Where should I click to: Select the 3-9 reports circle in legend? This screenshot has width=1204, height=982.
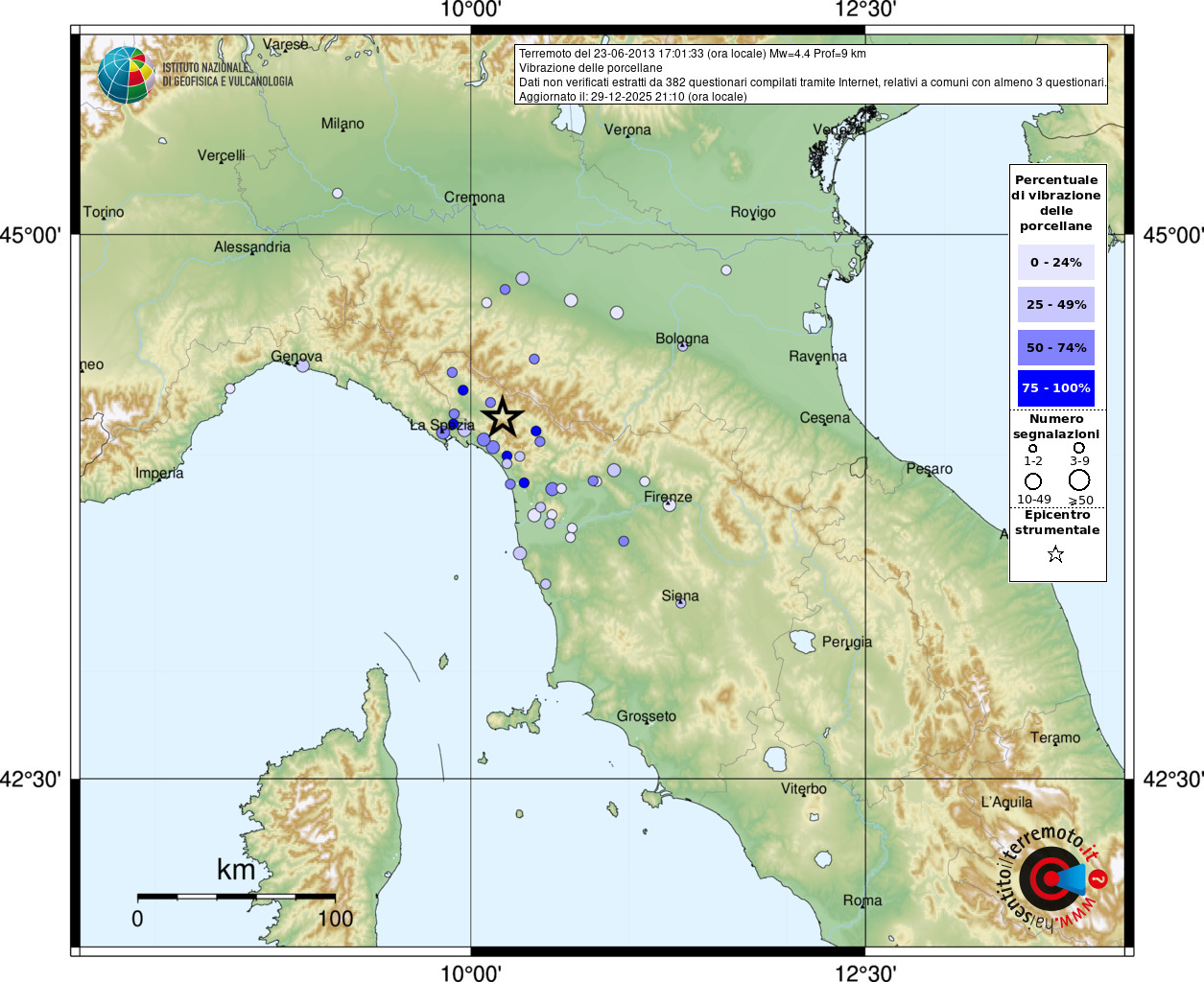coord(1079,448)
